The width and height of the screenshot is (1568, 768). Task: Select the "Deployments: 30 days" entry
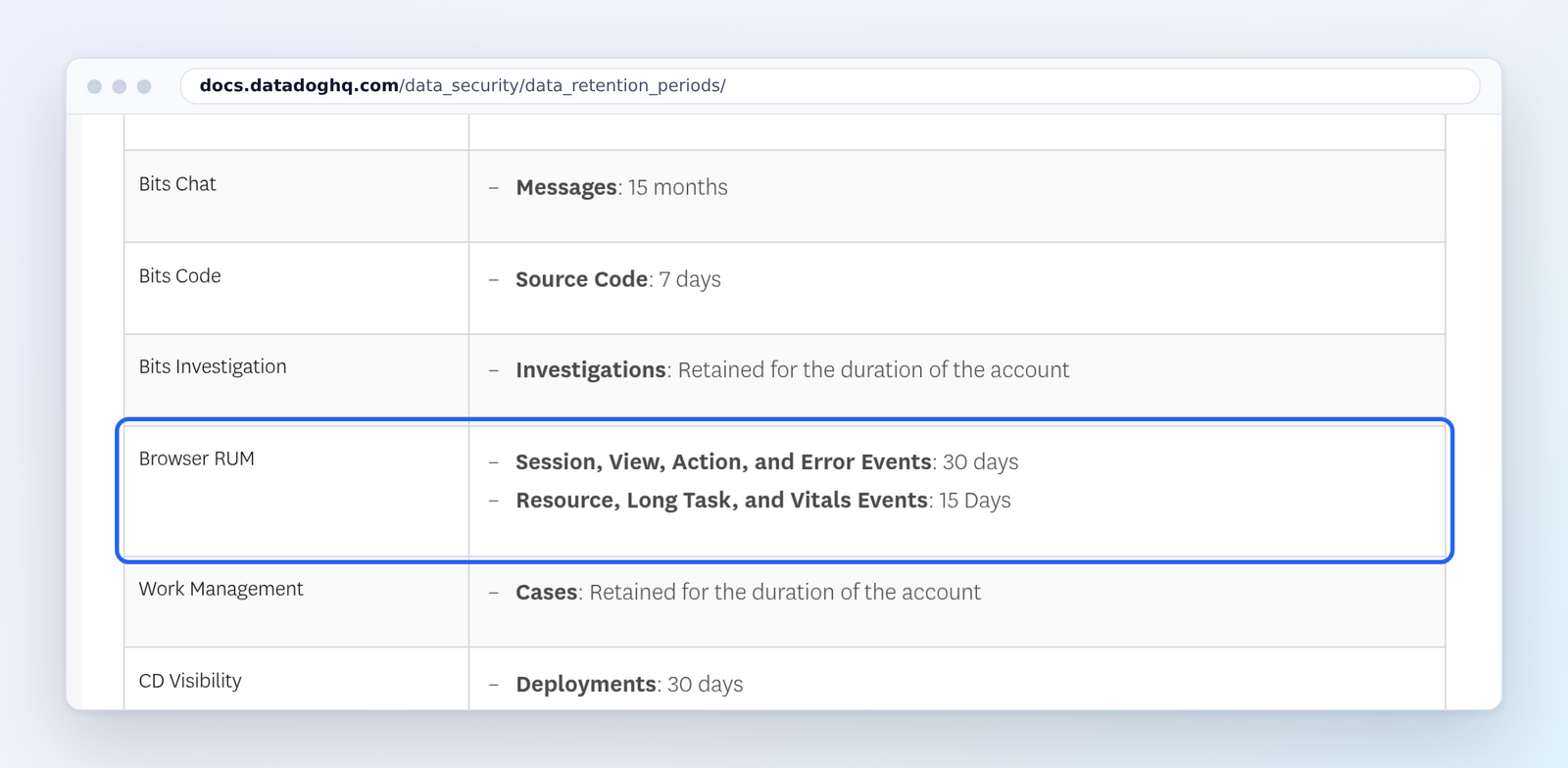(x=629, y=685)
